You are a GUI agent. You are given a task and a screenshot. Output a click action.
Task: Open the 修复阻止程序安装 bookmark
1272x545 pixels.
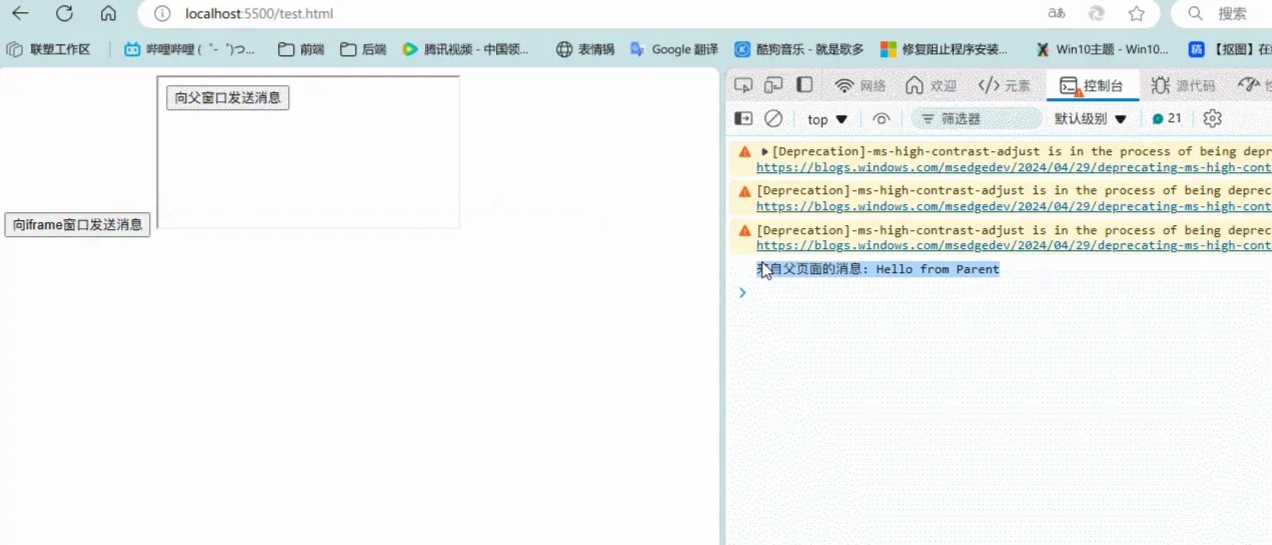click(944, 49)
